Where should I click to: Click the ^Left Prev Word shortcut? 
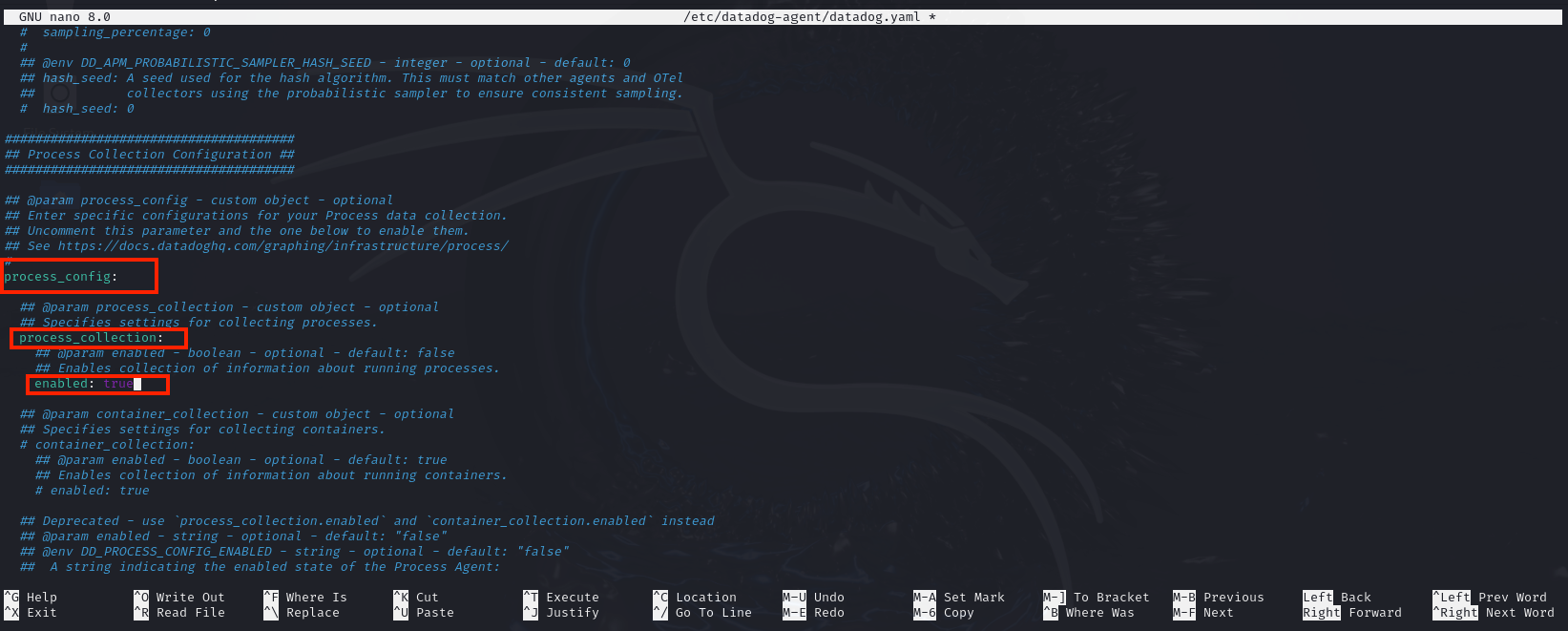(1489, 598)
